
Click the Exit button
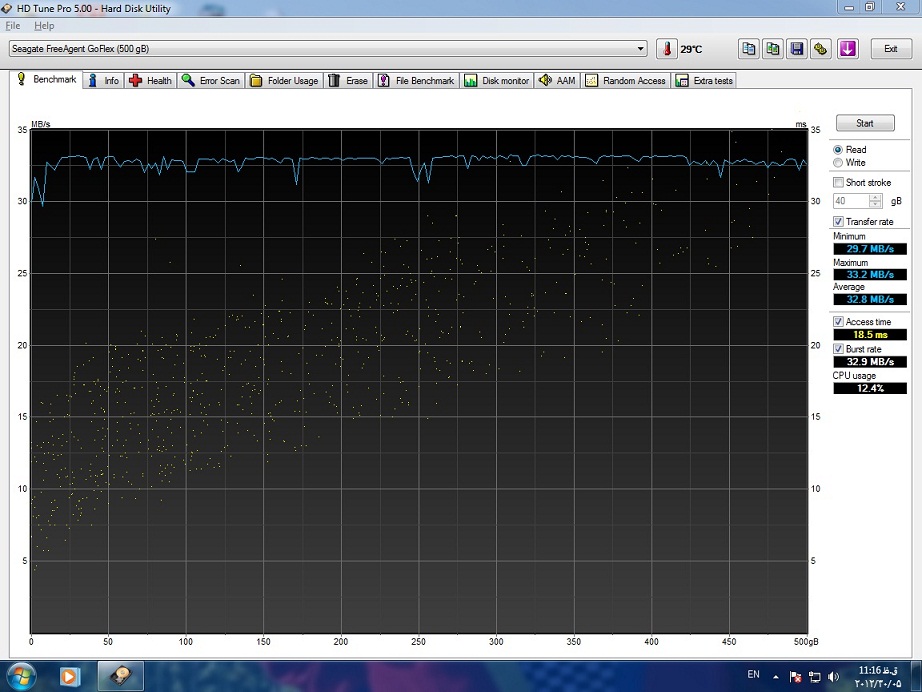point(890,49)
